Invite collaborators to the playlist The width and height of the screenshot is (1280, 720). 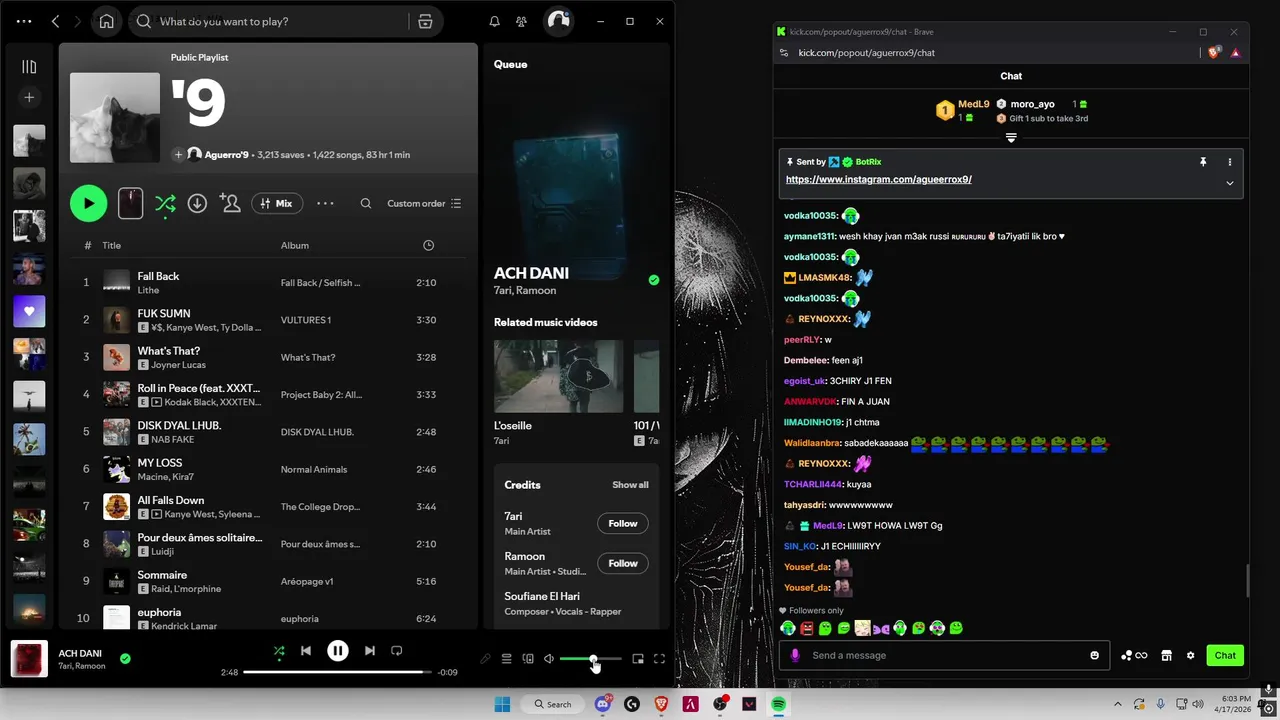tap(230, 203)
